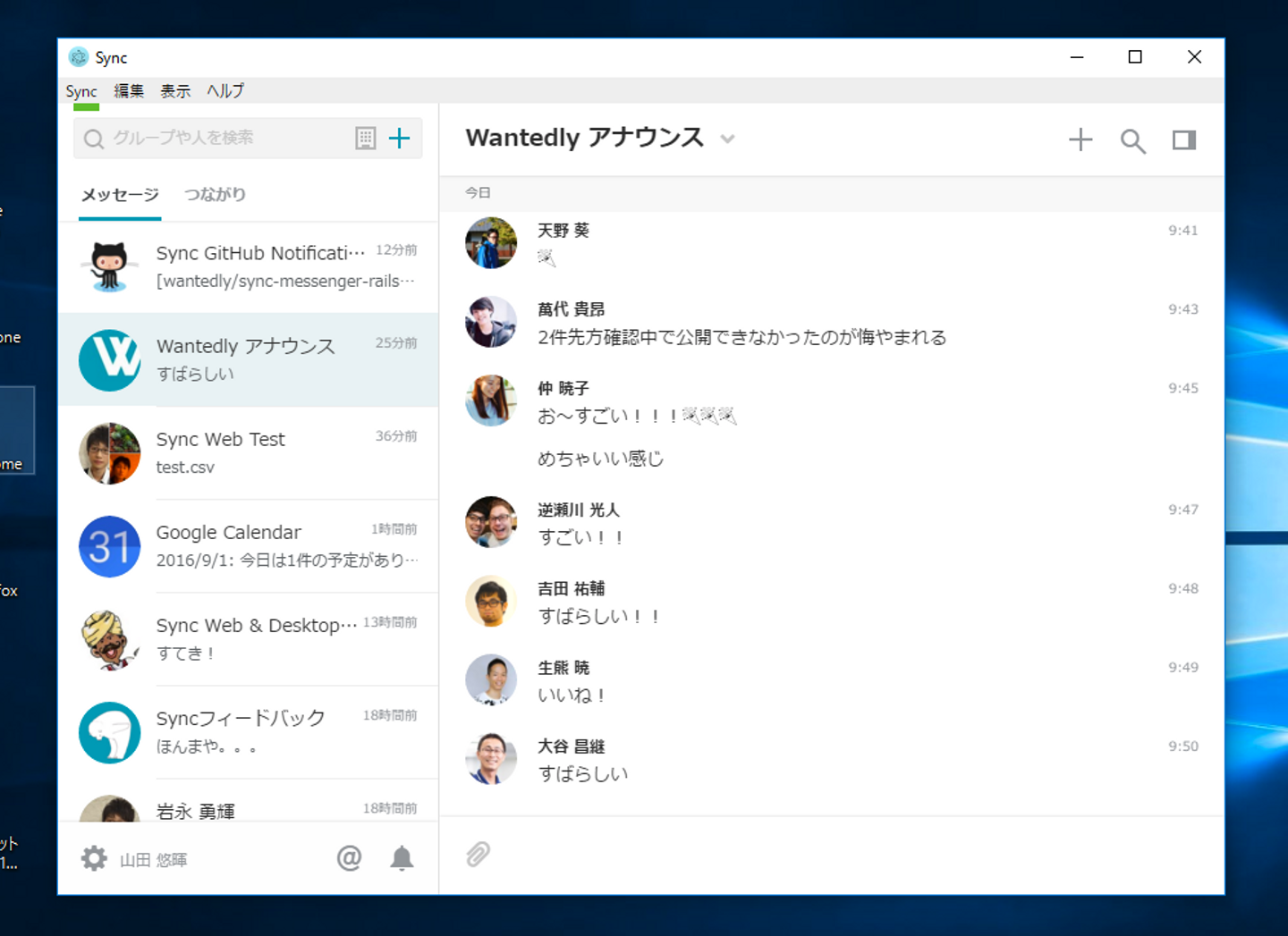1288x936 pixels.
Task: Click the message いいね！
Action: (x=572, y=695)
